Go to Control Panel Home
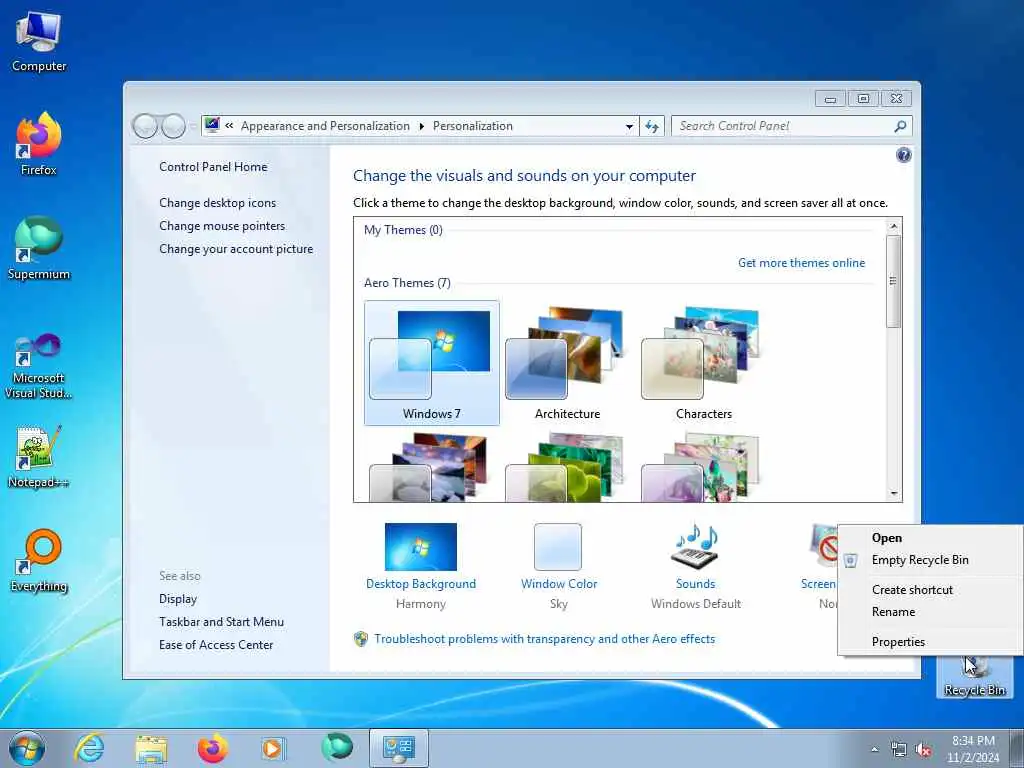Viewport: 1024px width, 768px height. click(213, 167)
